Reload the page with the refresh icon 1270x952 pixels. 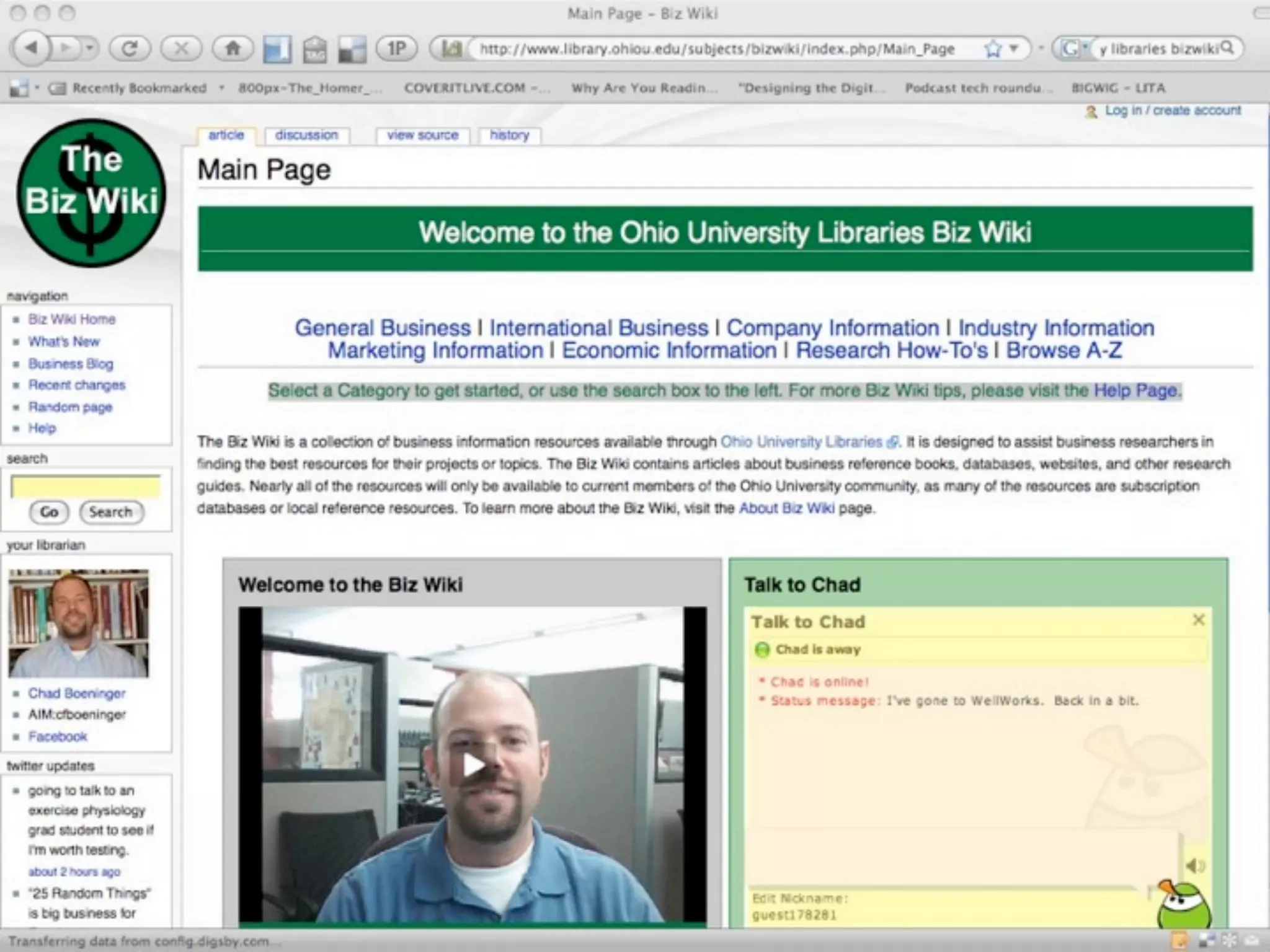(x=129, y=48)
